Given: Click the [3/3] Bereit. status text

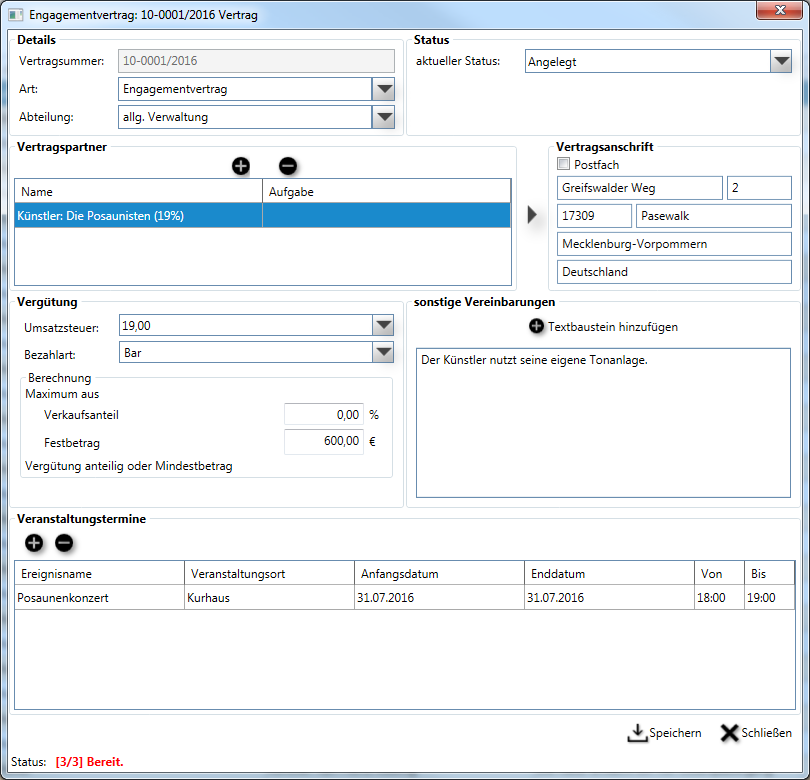Looking at the screenshot, I should coord(89,762).
